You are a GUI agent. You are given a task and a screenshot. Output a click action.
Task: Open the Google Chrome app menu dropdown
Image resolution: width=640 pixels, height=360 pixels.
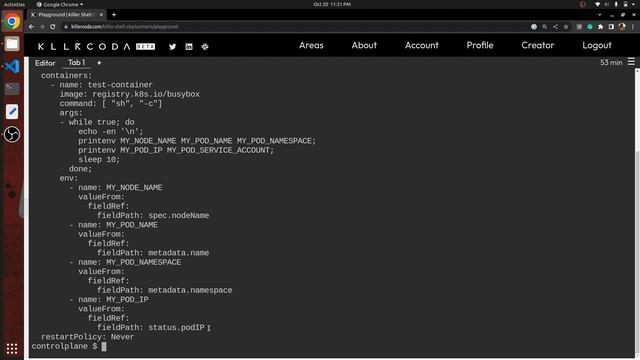pyautogui.click(x=60, y=4)
